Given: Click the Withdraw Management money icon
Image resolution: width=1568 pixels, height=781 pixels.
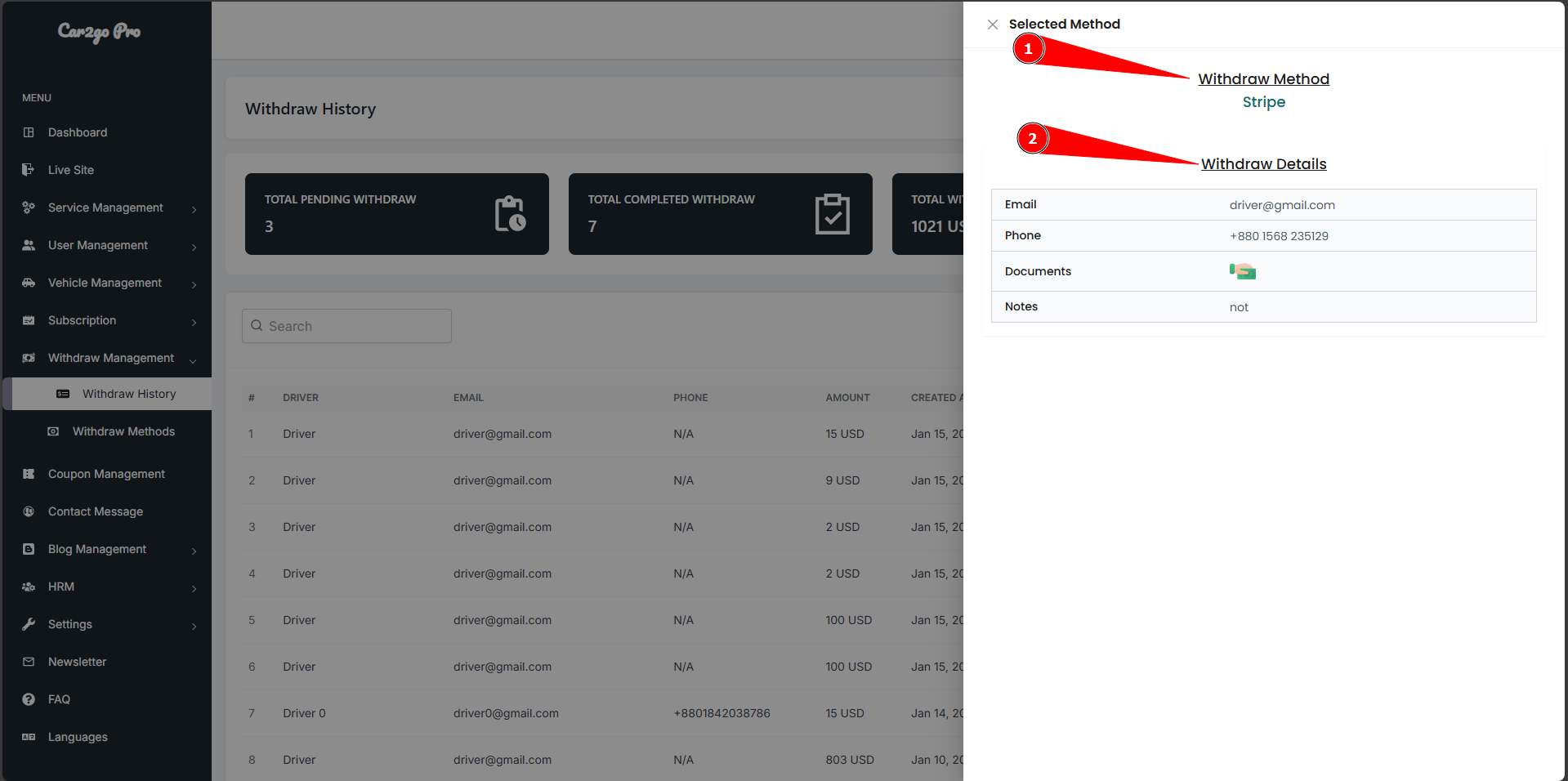Looking at the screenshot, I should (x=29, y=358).
